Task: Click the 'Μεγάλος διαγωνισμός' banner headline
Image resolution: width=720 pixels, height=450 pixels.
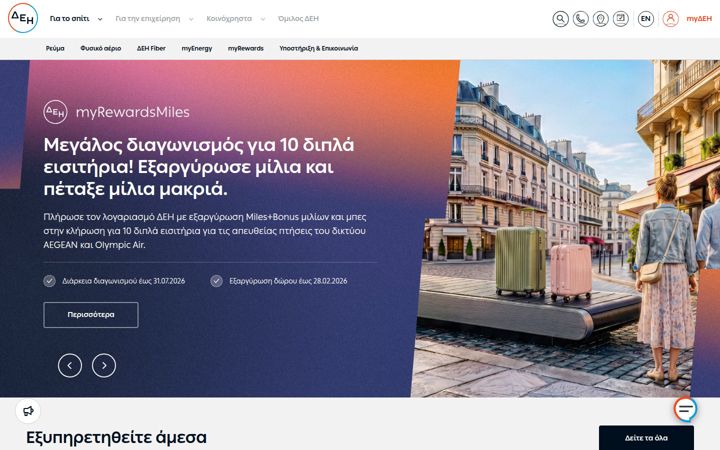Action: [199, 167]
